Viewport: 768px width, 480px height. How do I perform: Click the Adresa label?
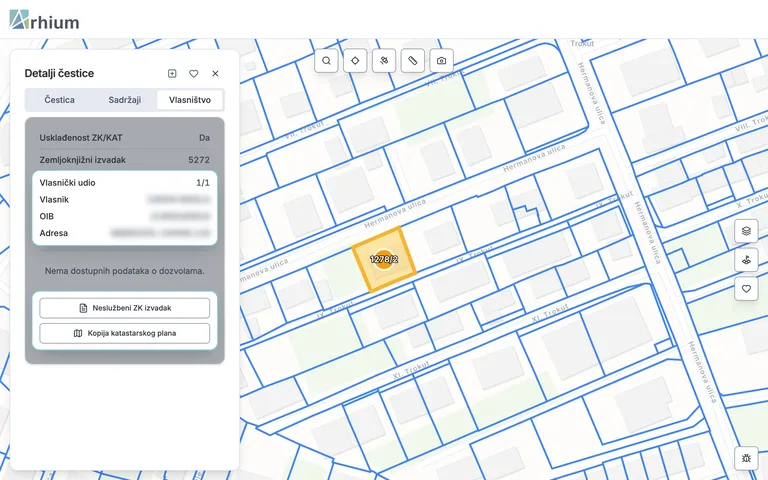pyautogui.click(x=54, y=233)
